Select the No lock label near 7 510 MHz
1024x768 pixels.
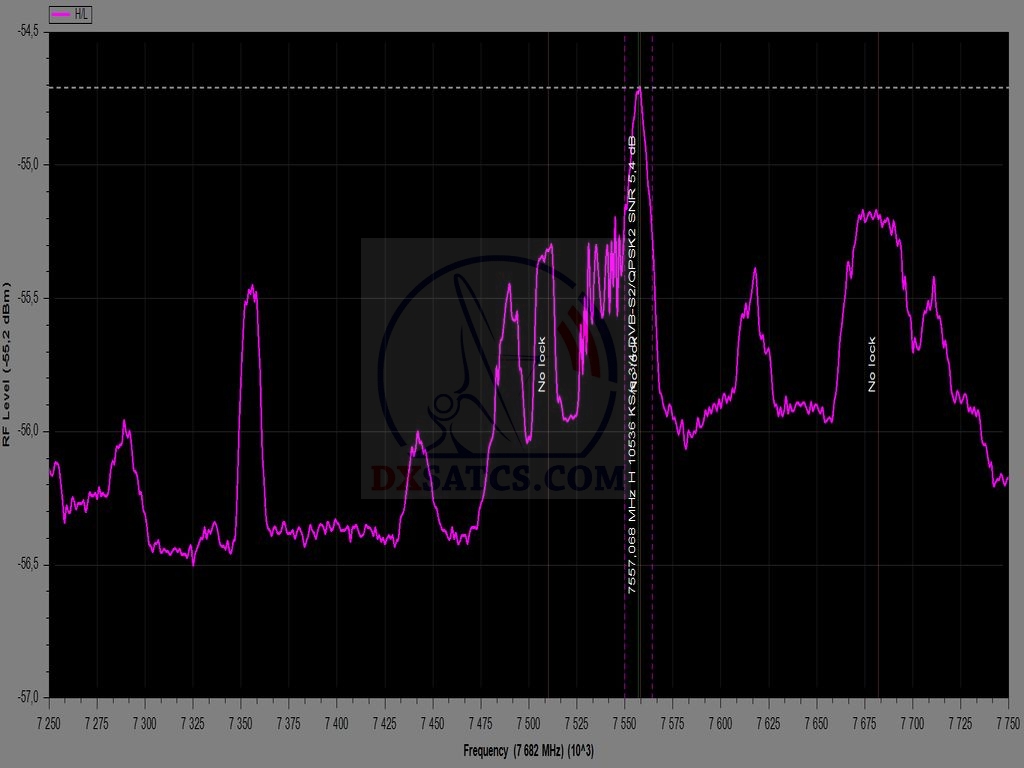[x=542, y=364]
